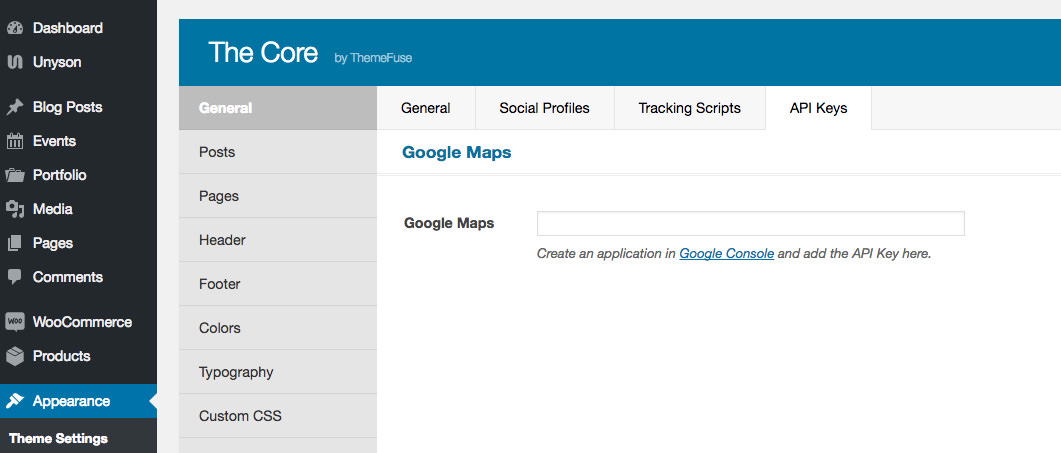Click the blue Google Maps section heading
The height and width of the screenshot is (453, 1061).
[x=457, y=152]
